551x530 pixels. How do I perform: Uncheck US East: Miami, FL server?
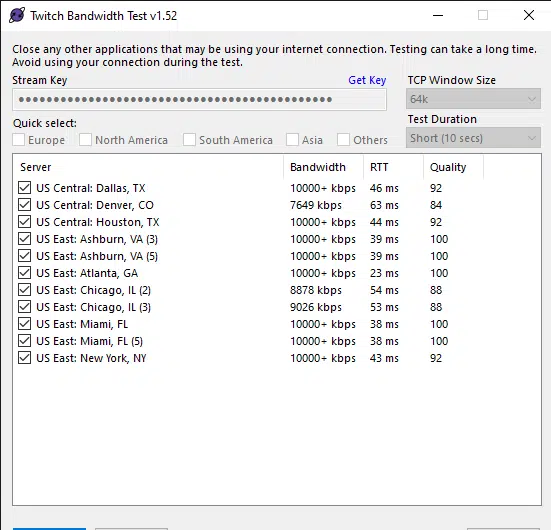click(24, 324)
